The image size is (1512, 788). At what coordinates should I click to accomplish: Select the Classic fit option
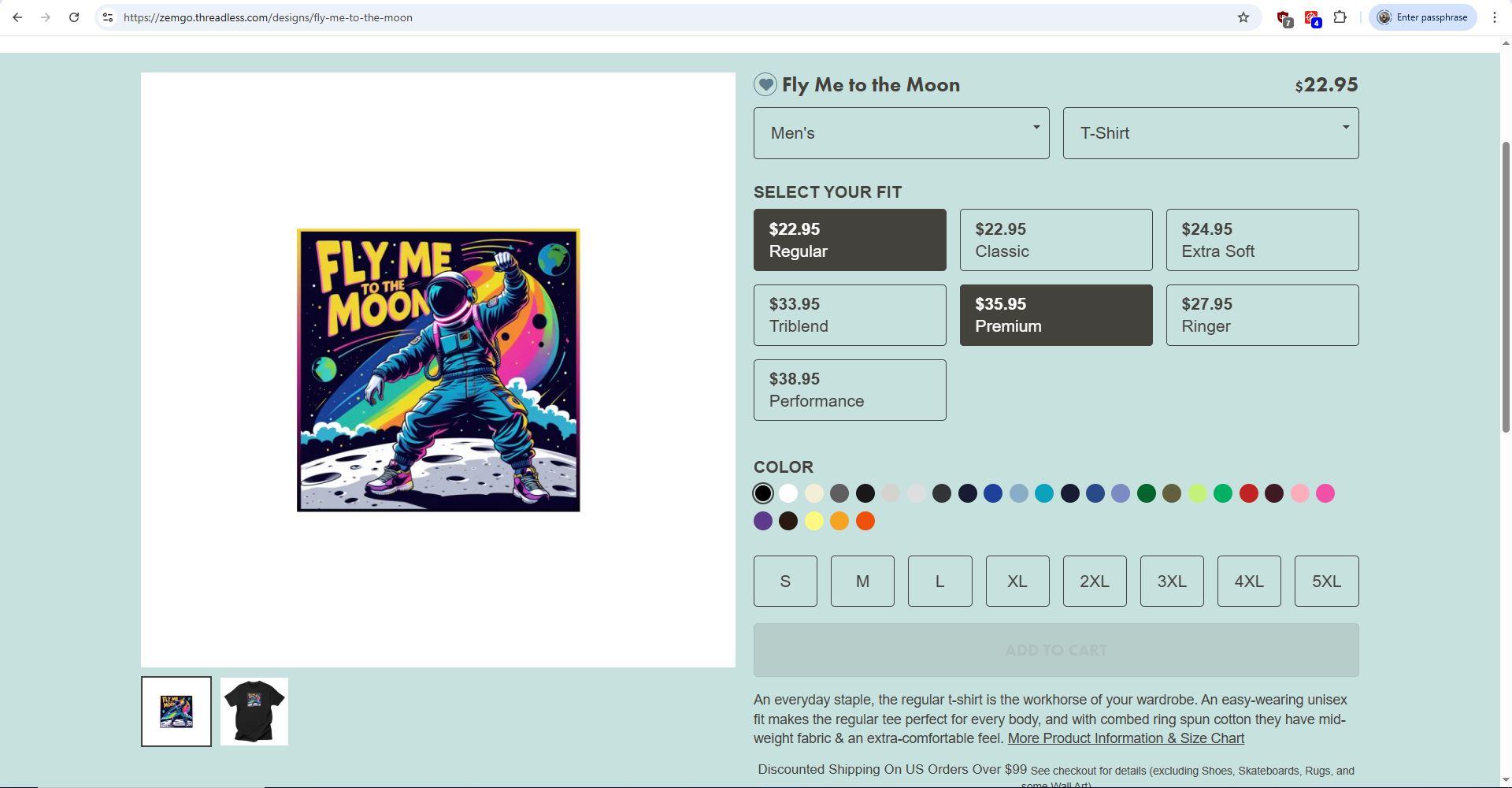coord(1055,240)
